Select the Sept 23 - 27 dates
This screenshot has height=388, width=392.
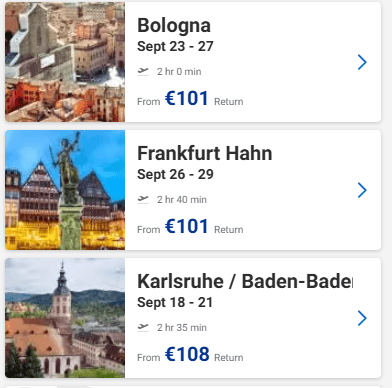175,47
